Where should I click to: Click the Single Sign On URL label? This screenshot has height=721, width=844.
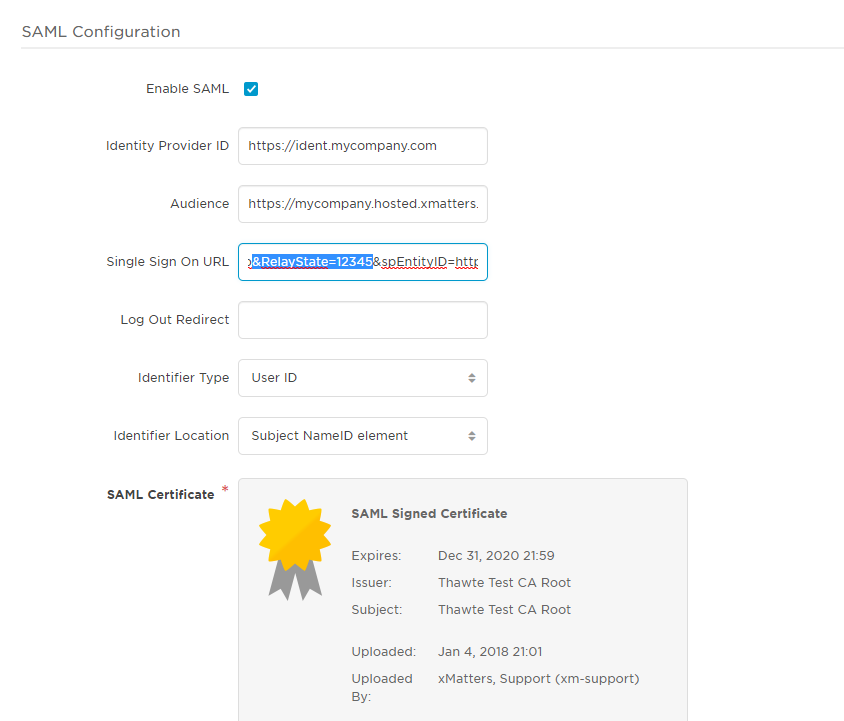tap(167, 262)
